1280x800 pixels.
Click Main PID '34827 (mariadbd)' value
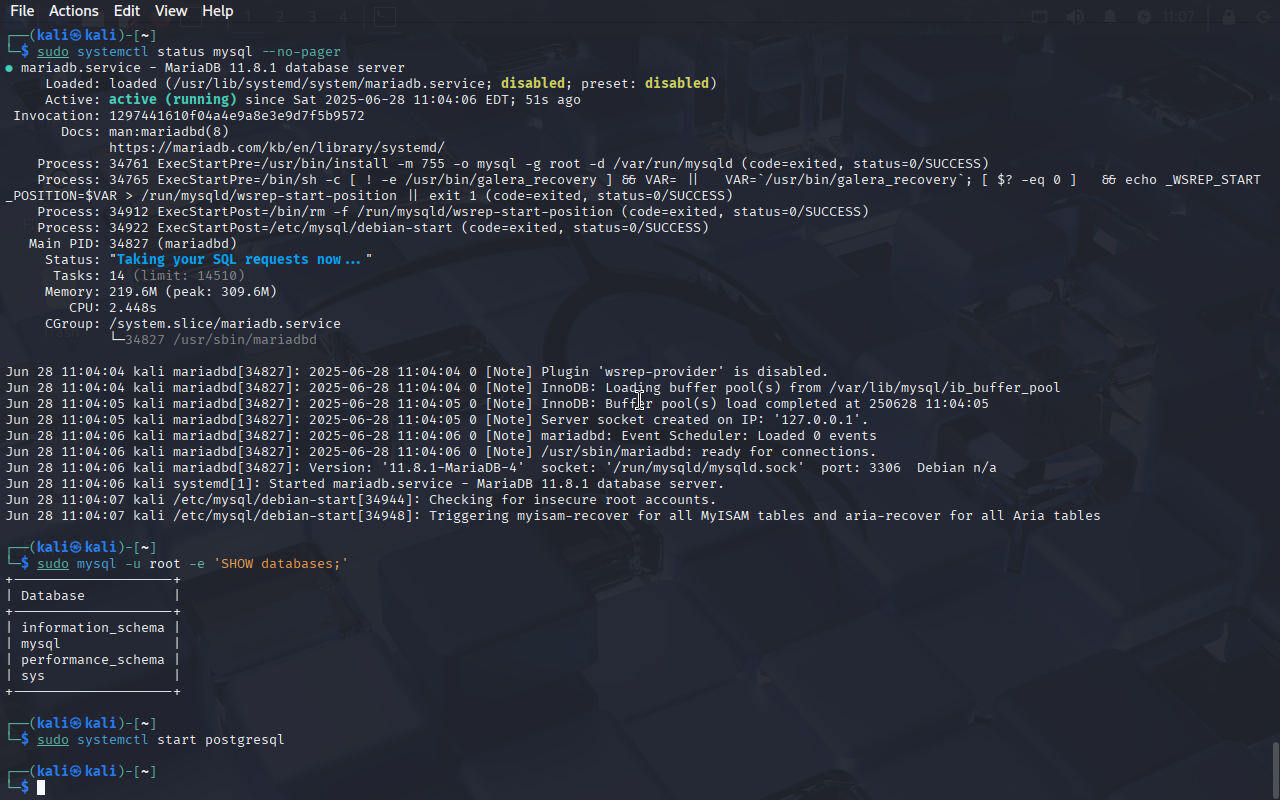click(x=173, y=244)
